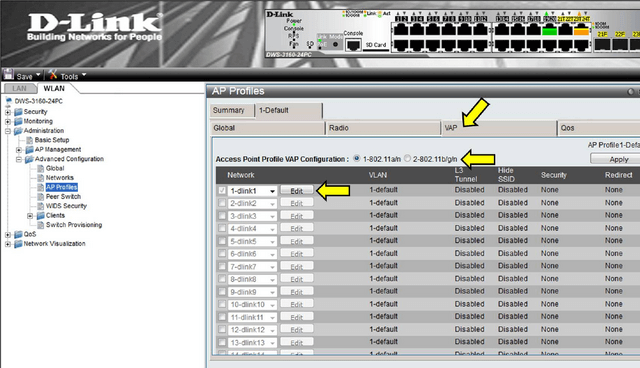
Task: Open the WIDS Security tree item
Action: pyautogui.click(x=66, y=206)
